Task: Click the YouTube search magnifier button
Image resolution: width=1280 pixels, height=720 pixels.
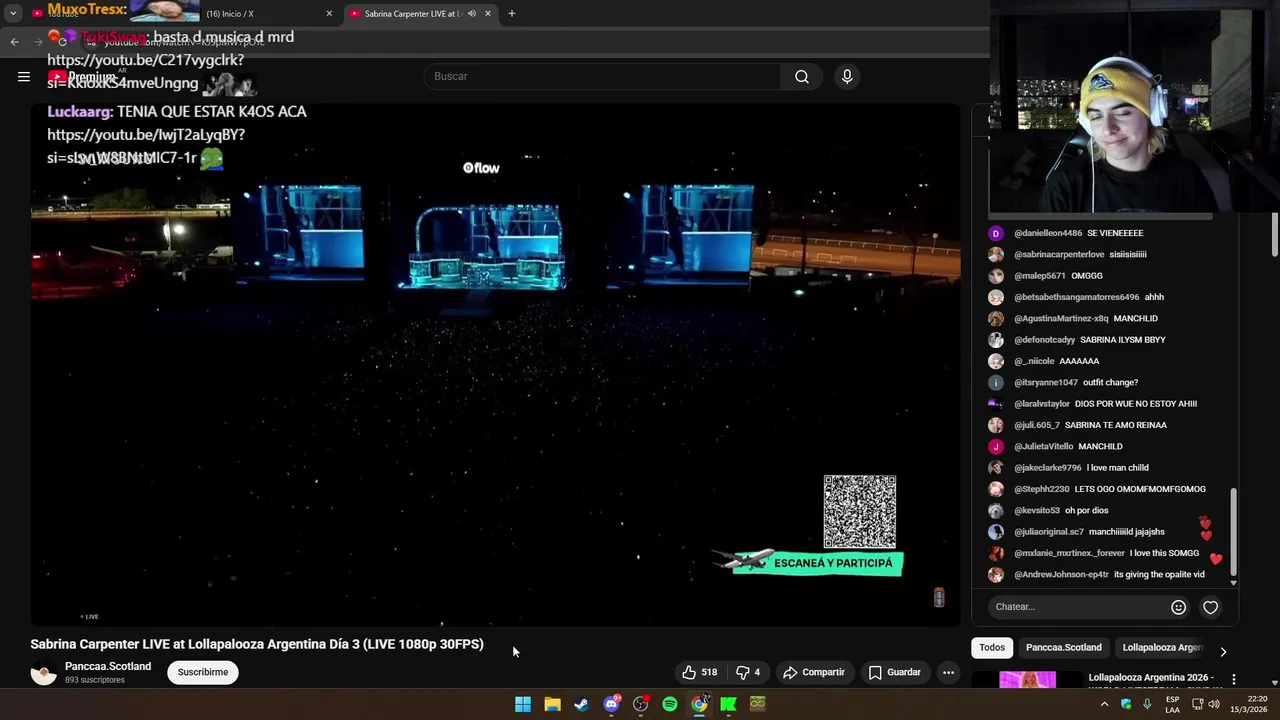Action: (802, 76)
